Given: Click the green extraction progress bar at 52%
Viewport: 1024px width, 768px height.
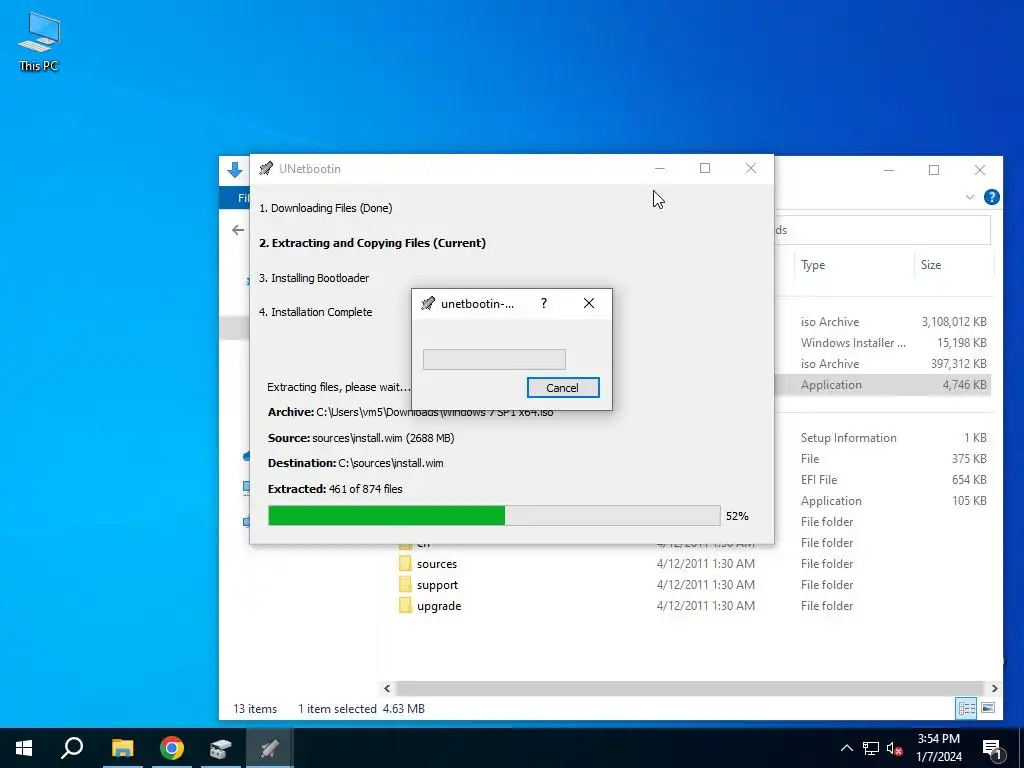Looking at the screenshot, I should (x=494, y=515).
